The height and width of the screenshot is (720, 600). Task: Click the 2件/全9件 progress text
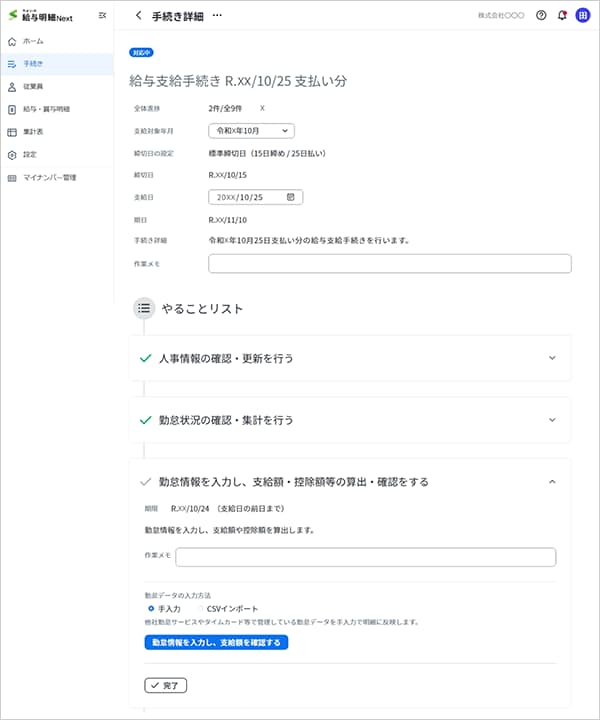pos(225,108)
